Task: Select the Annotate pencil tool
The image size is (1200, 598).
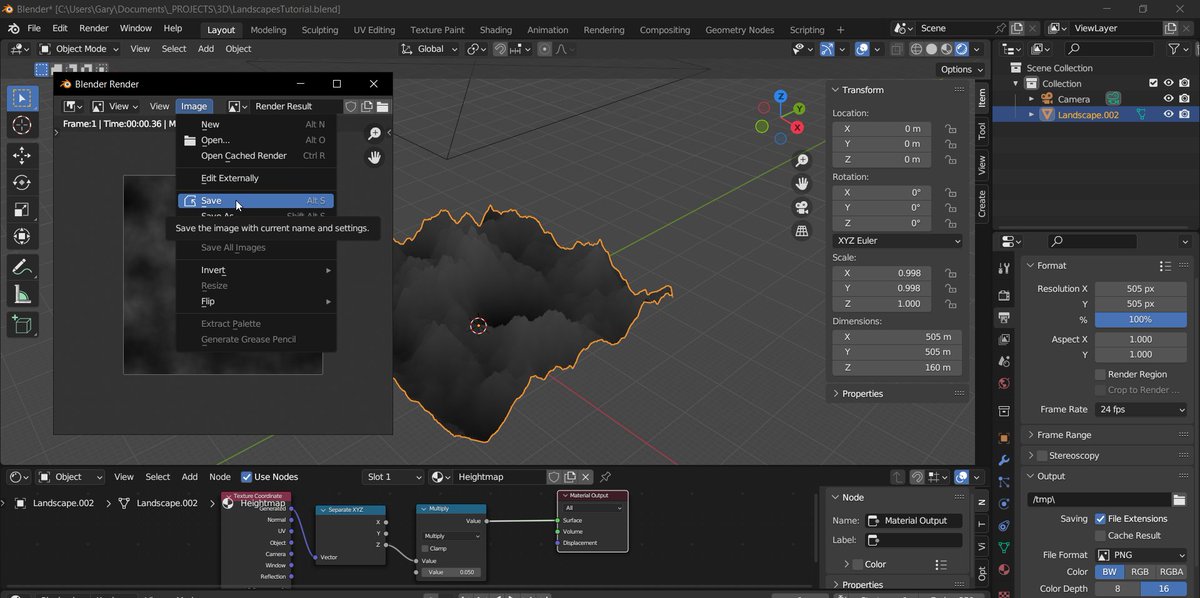Action: (x=21, y=267)
